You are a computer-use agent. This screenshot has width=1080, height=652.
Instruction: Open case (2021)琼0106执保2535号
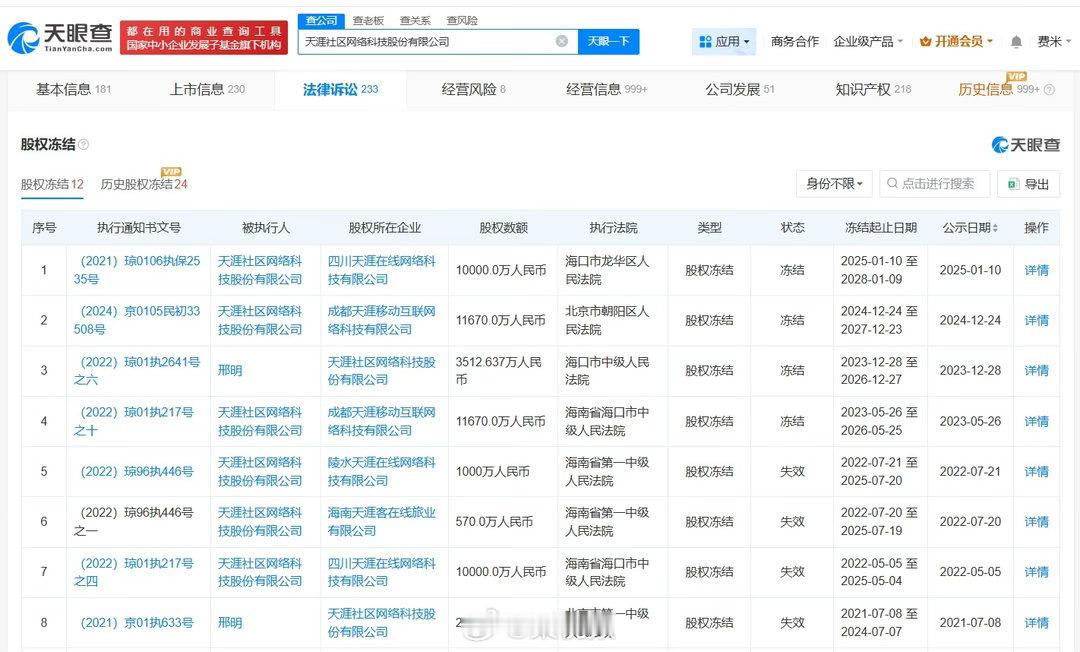coord(137,270)
